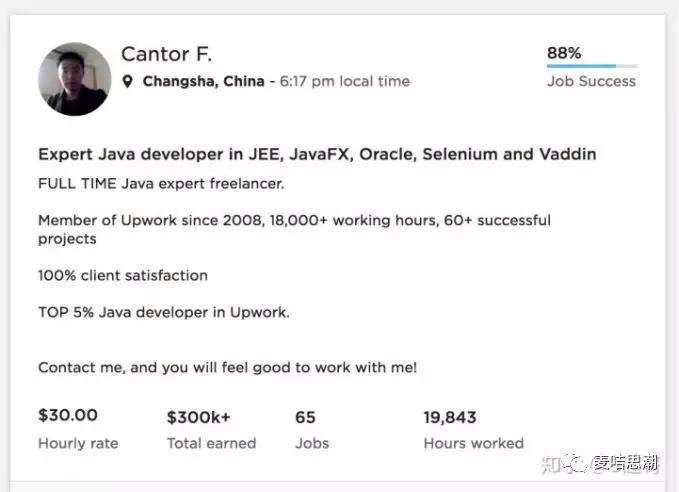Click the Contact me sentence
679x492 pixels.
coord(227,367)
